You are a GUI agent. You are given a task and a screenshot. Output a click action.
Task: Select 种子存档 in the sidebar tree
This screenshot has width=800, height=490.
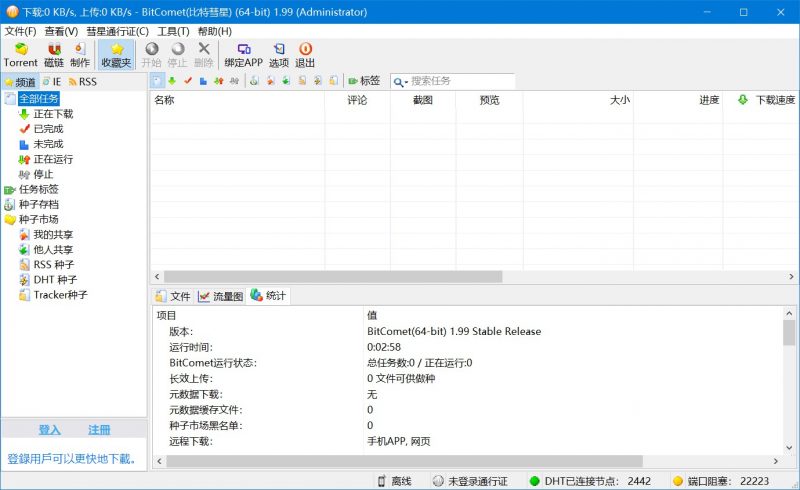(x=39, y=204)
